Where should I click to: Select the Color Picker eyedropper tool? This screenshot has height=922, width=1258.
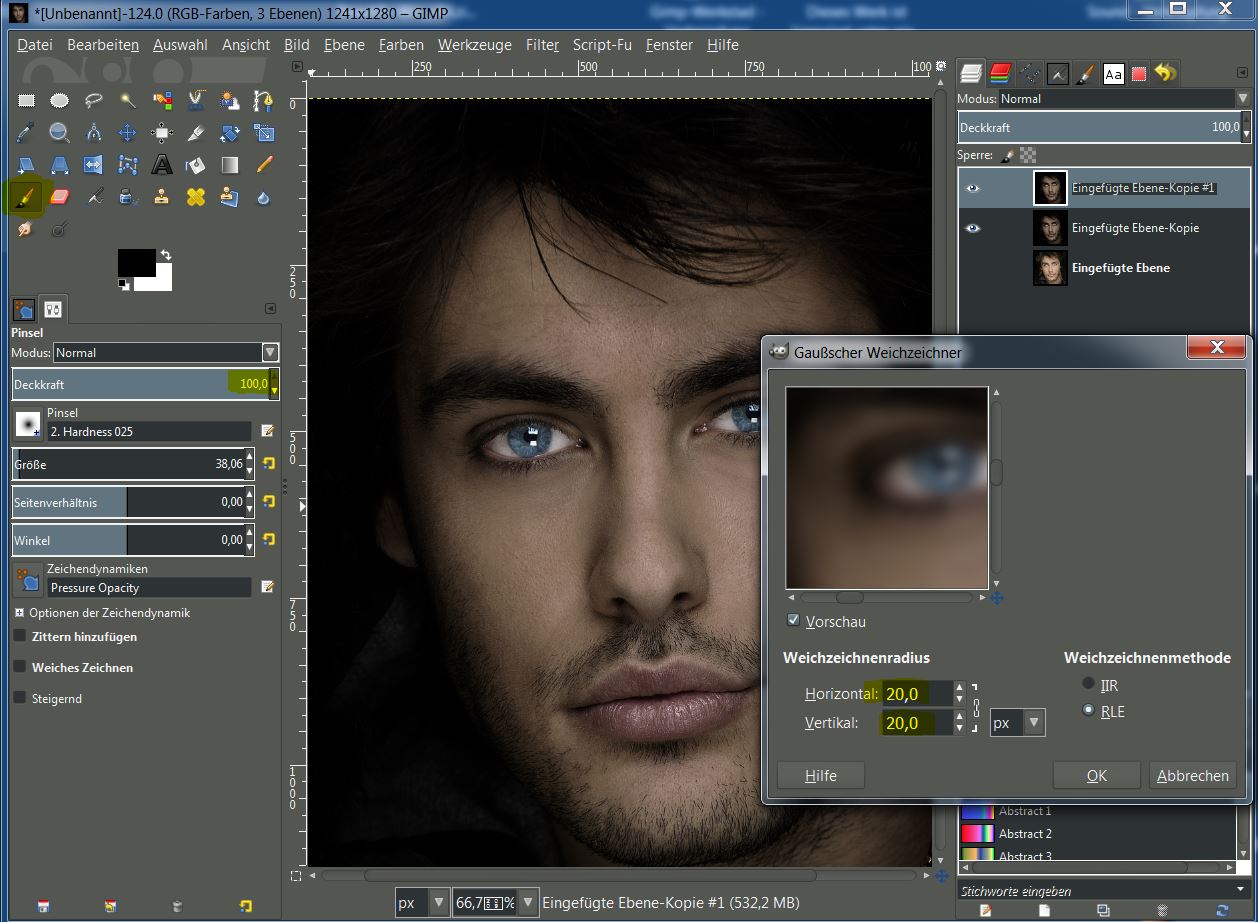click(27, 132)
